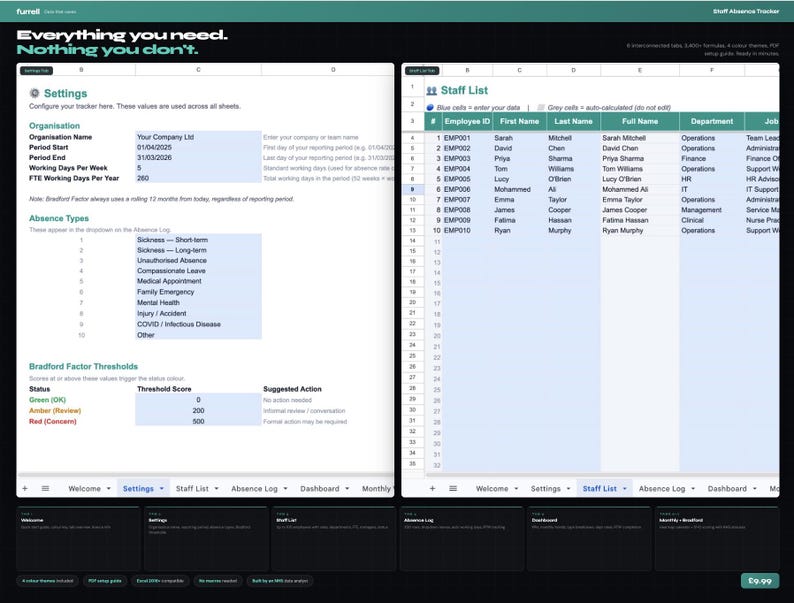Image resolution: width=794 pixels, height=603 pixels.
Task: Switch to the Dashboard tab in the Settings window
Action: coord(320,489)
